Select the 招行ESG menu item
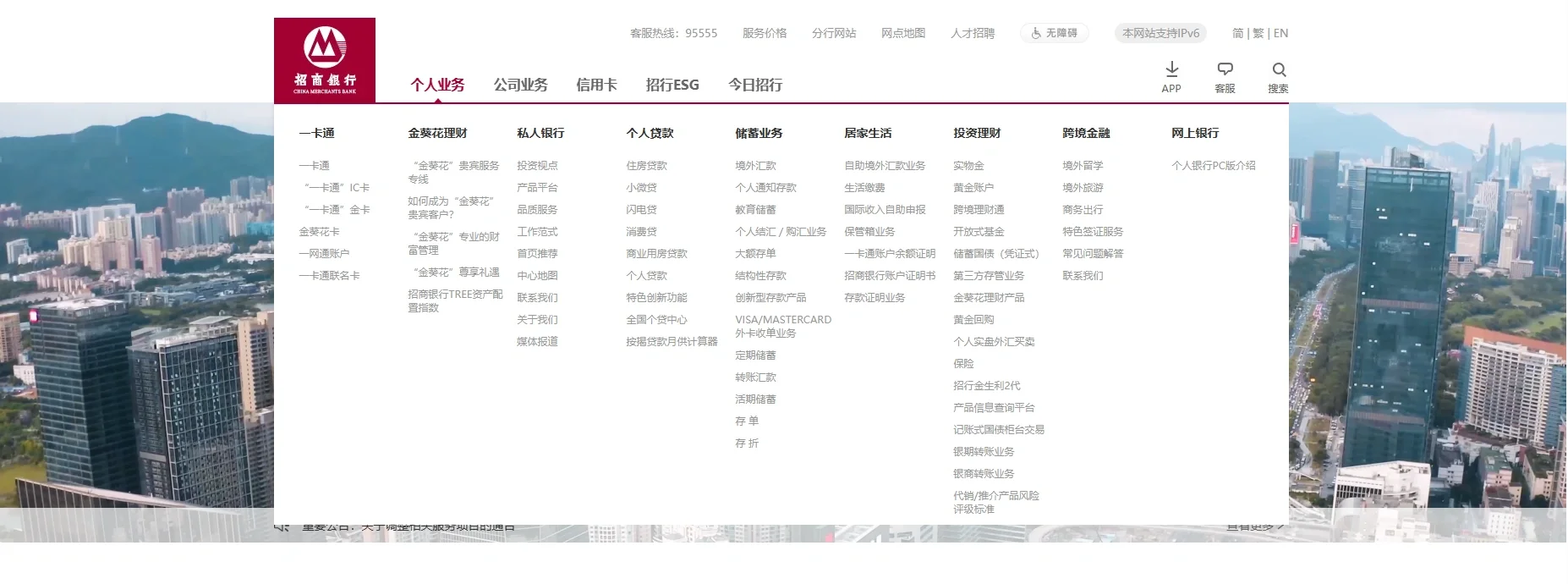The height and width of the screenshot is (584, 1568). [672, 85]
